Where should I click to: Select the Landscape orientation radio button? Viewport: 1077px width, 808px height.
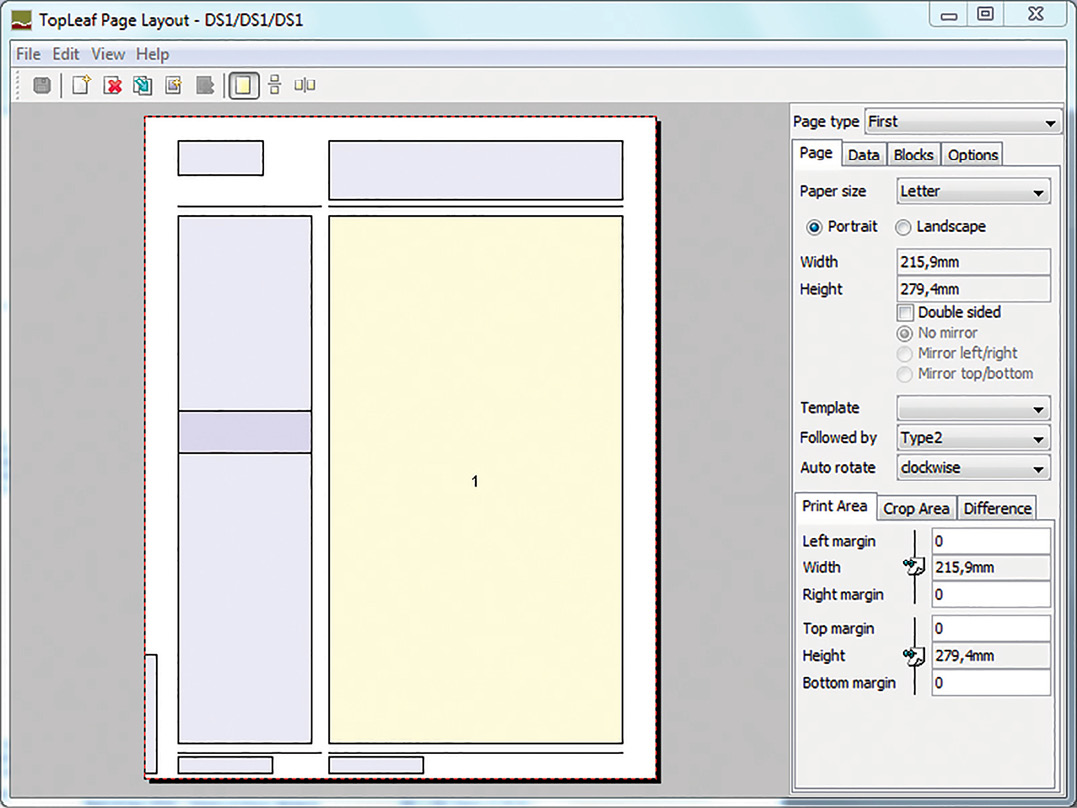pyautogui.click(x=903, y=227)
